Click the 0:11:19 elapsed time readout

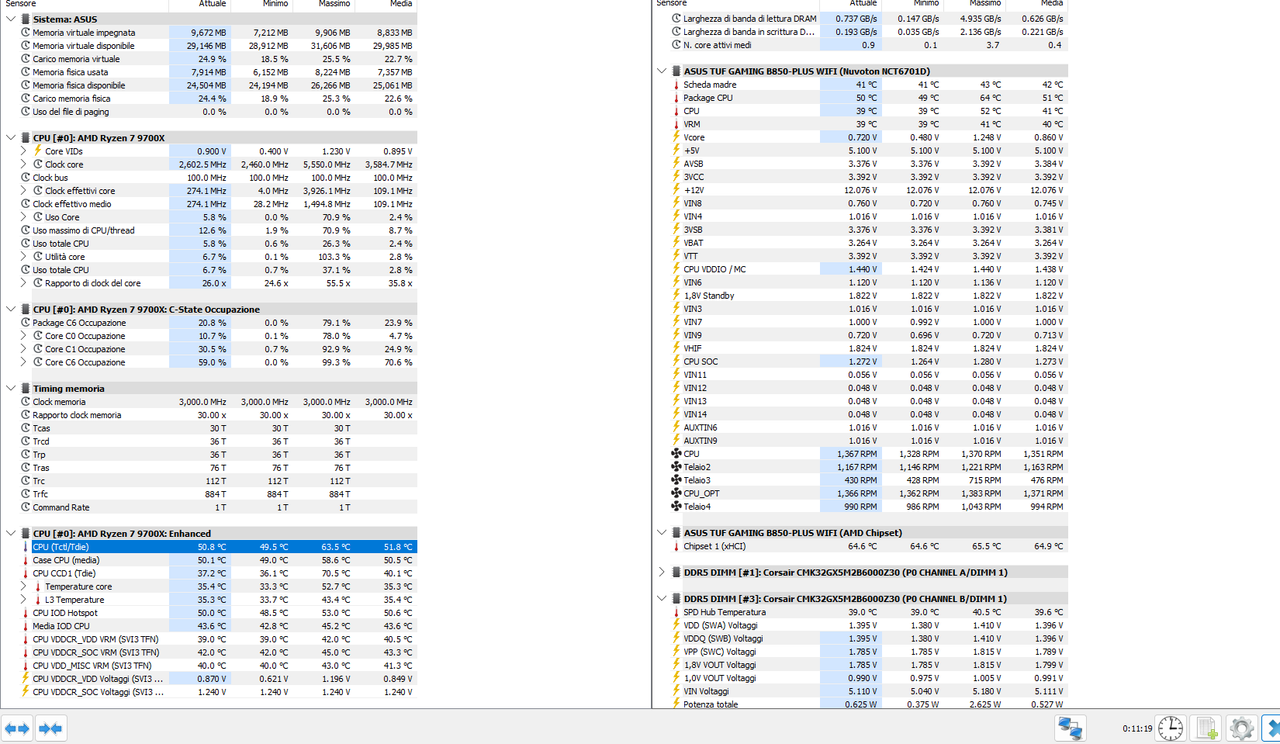pos(1136,728)
